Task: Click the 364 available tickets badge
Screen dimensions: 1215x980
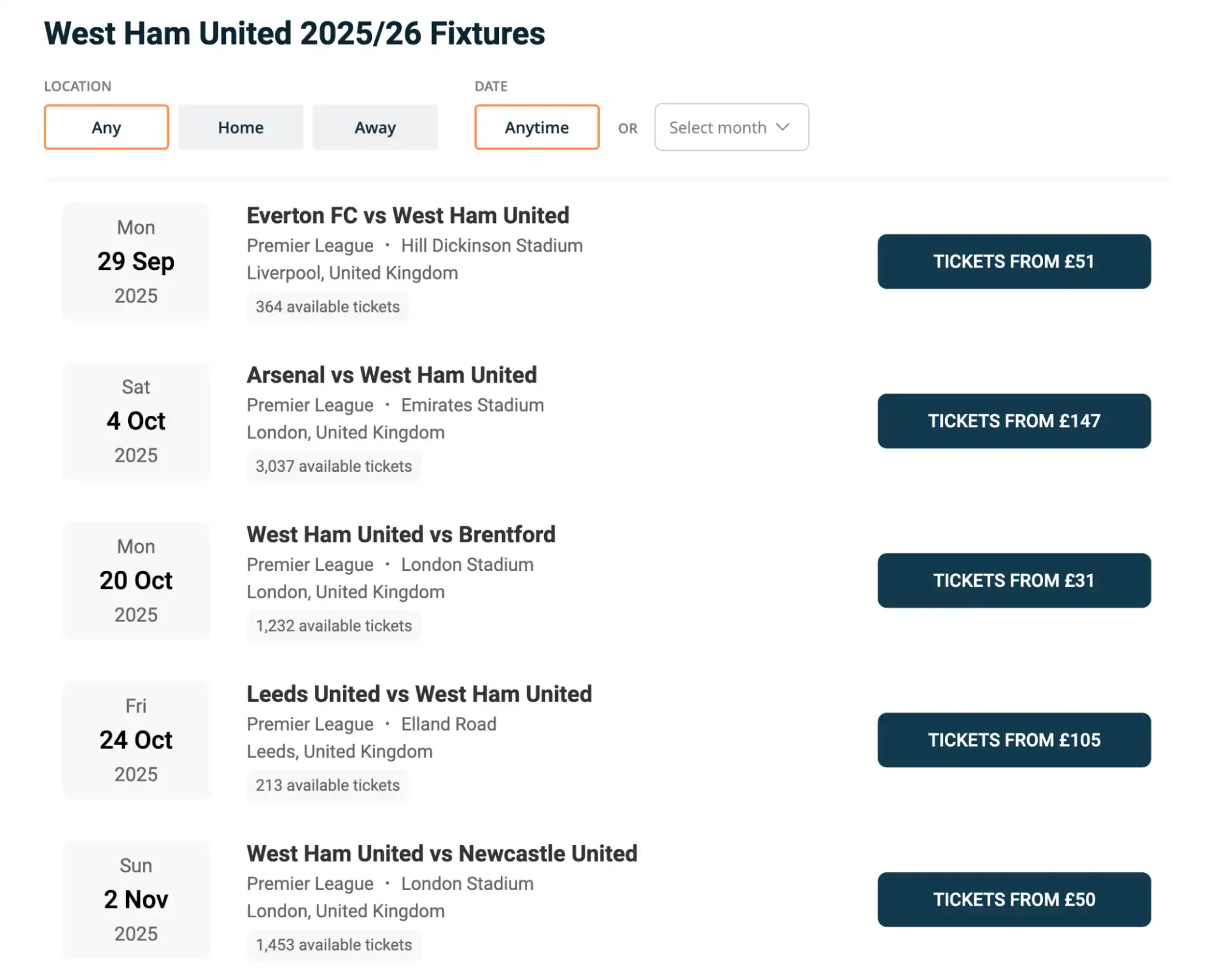Action: pos(327,306)
